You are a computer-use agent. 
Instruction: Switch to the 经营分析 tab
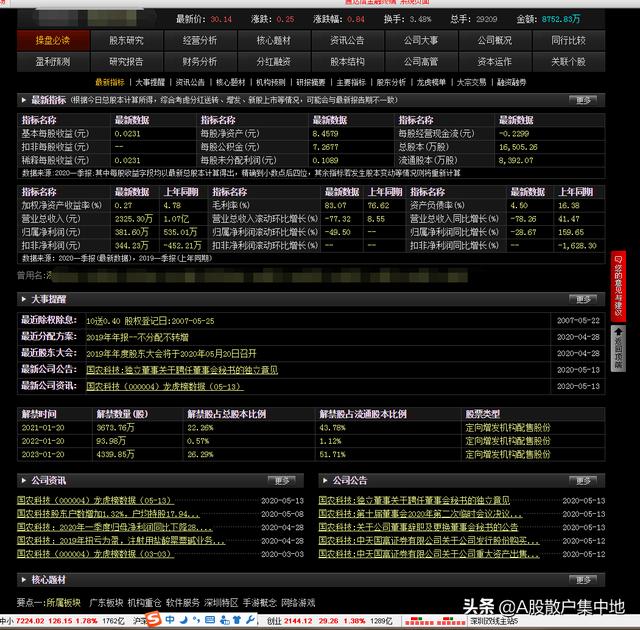(x=200, y=40)
